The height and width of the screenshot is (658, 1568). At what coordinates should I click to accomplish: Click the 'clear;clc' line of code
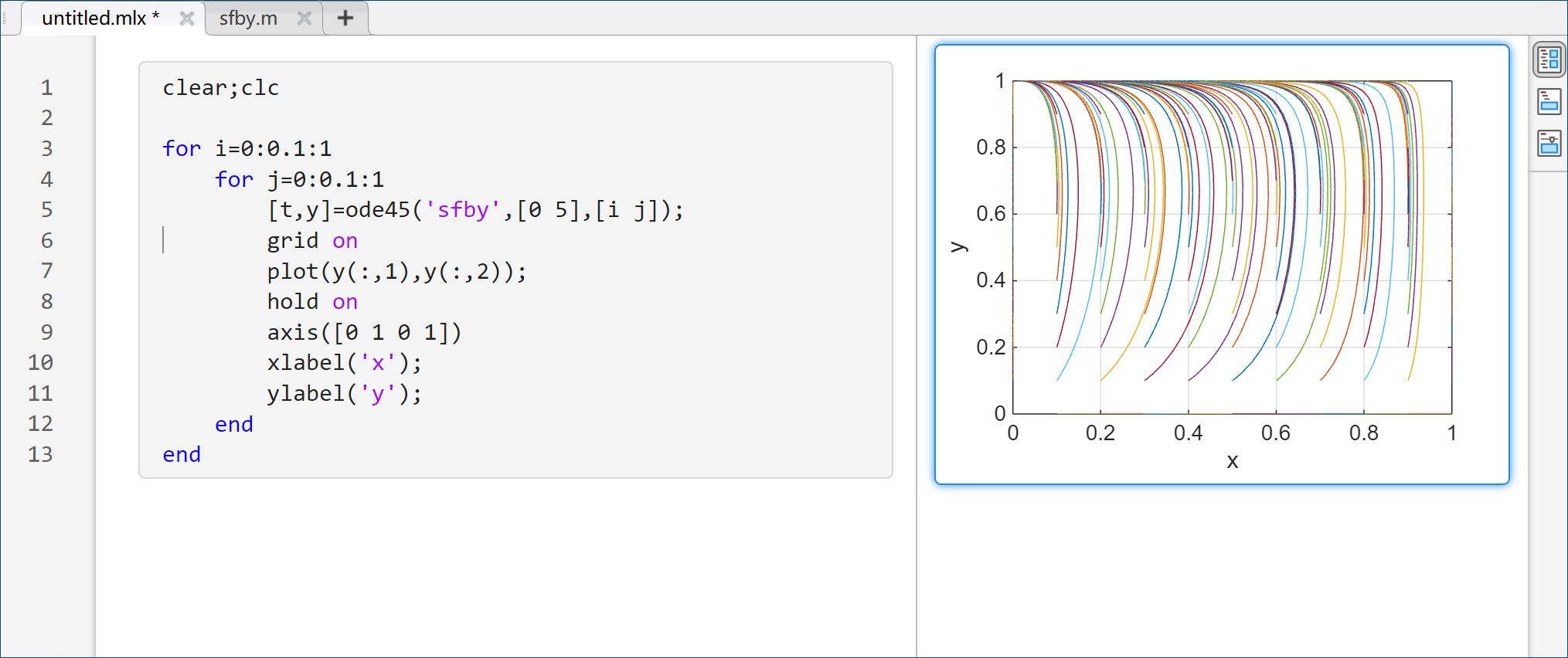click(220, 88)
